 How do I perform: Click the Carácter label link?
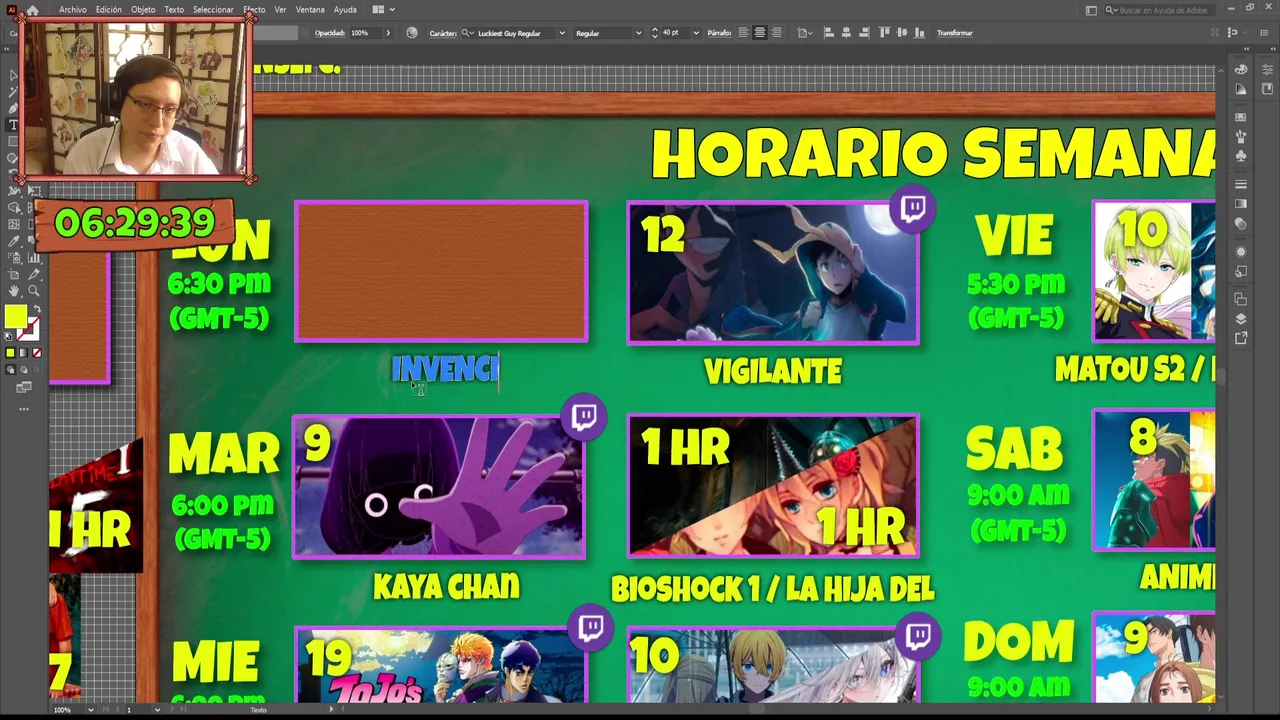point(443,33)
